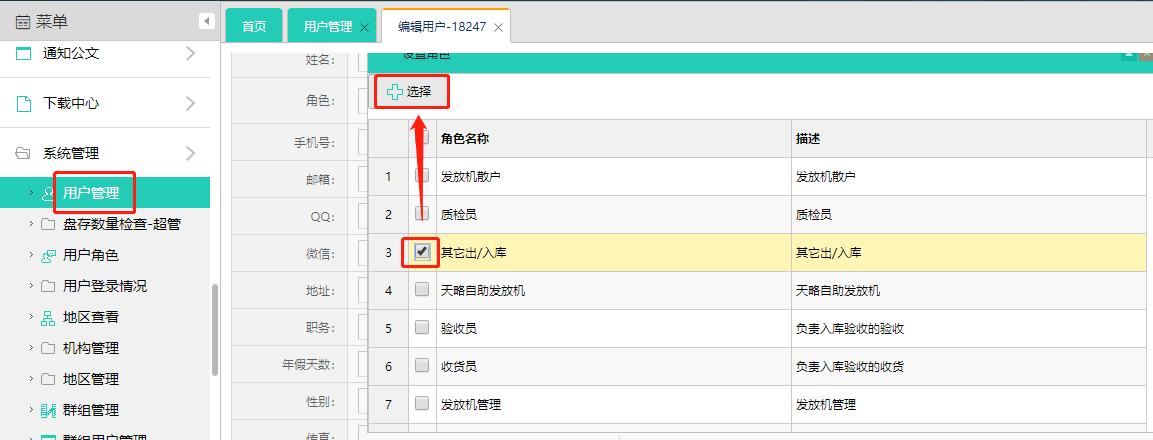Click the 系统管理 folder icon
The height and width of the screenshot is (440, 1153).
(x=23, y=154)
